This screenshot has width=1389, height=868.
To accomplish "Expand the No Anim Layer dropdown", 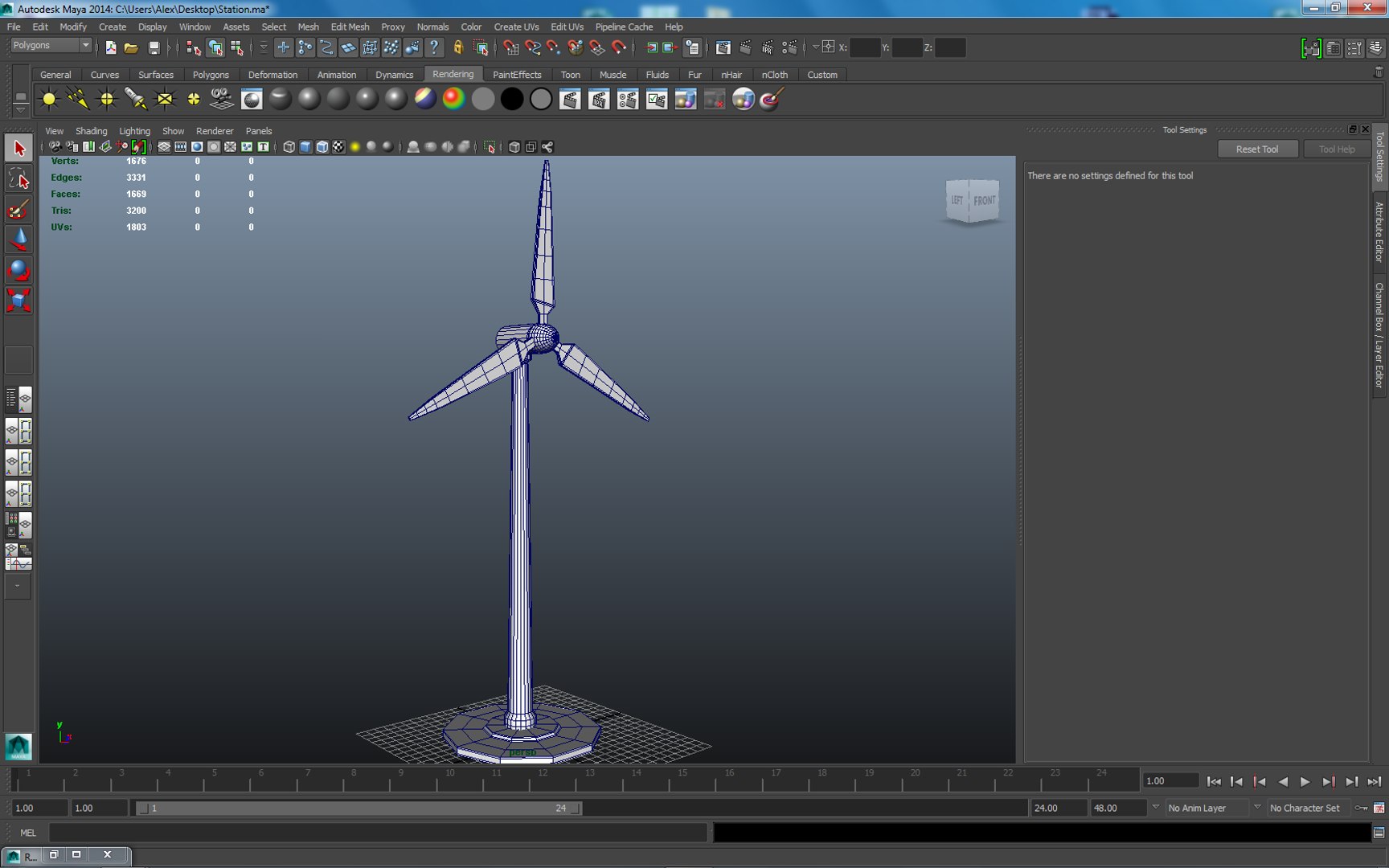I will [x=1156, y=807].
